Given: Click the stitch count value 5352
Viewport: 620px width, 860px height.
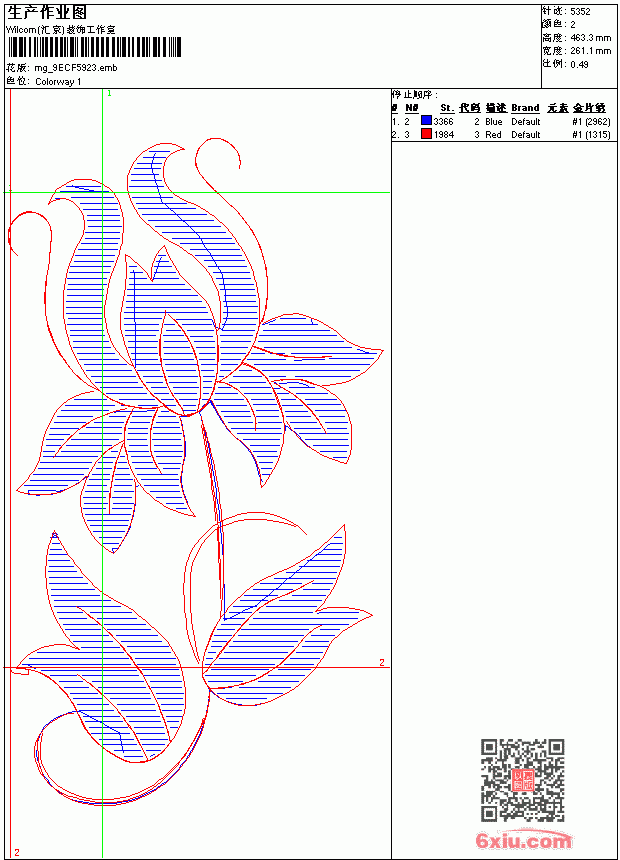Looking at the screenshot, I should (x=580, y=12).
